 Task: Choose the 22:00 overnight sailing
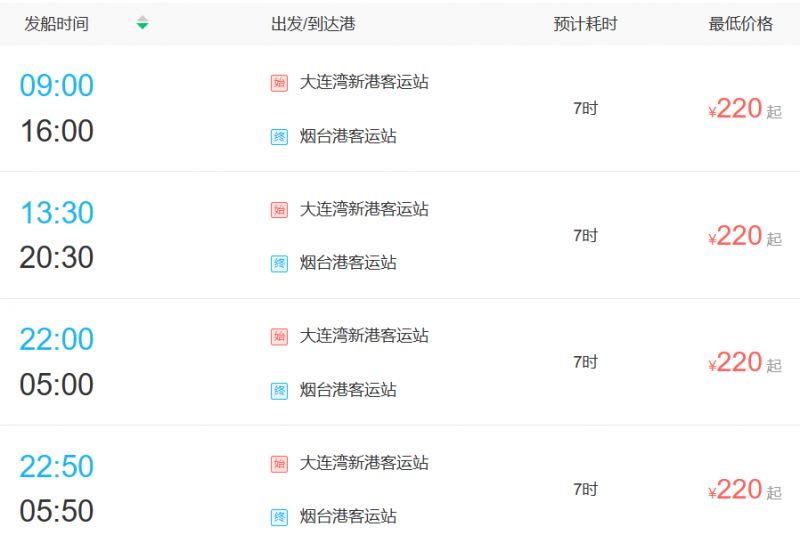click(57, 339)
